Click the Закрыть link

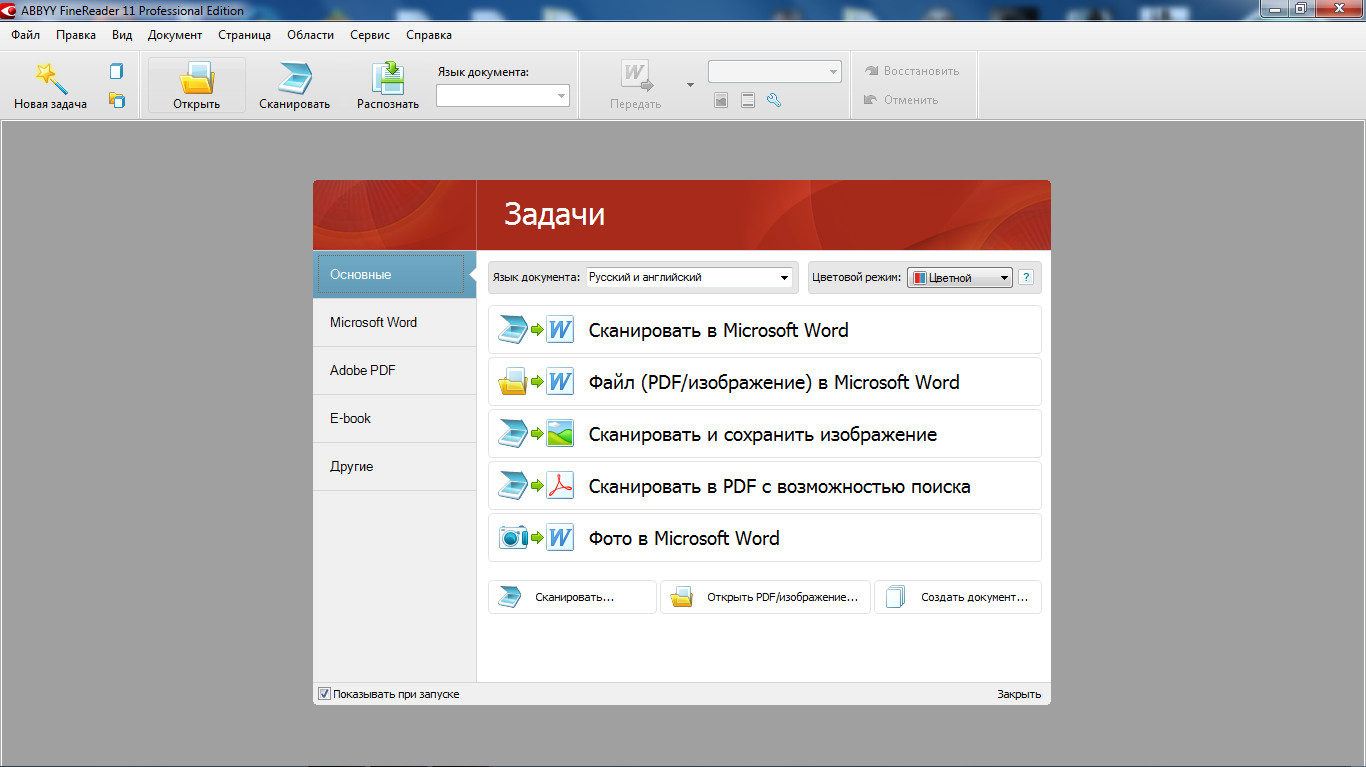(x=1018, y=694)
